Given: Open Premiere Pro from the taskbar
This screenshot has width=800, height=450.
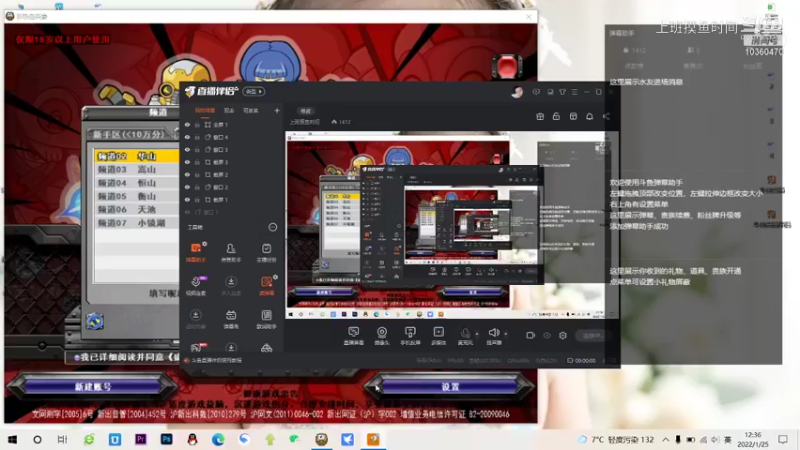Looking at the screenshot, I should (140, 439).
